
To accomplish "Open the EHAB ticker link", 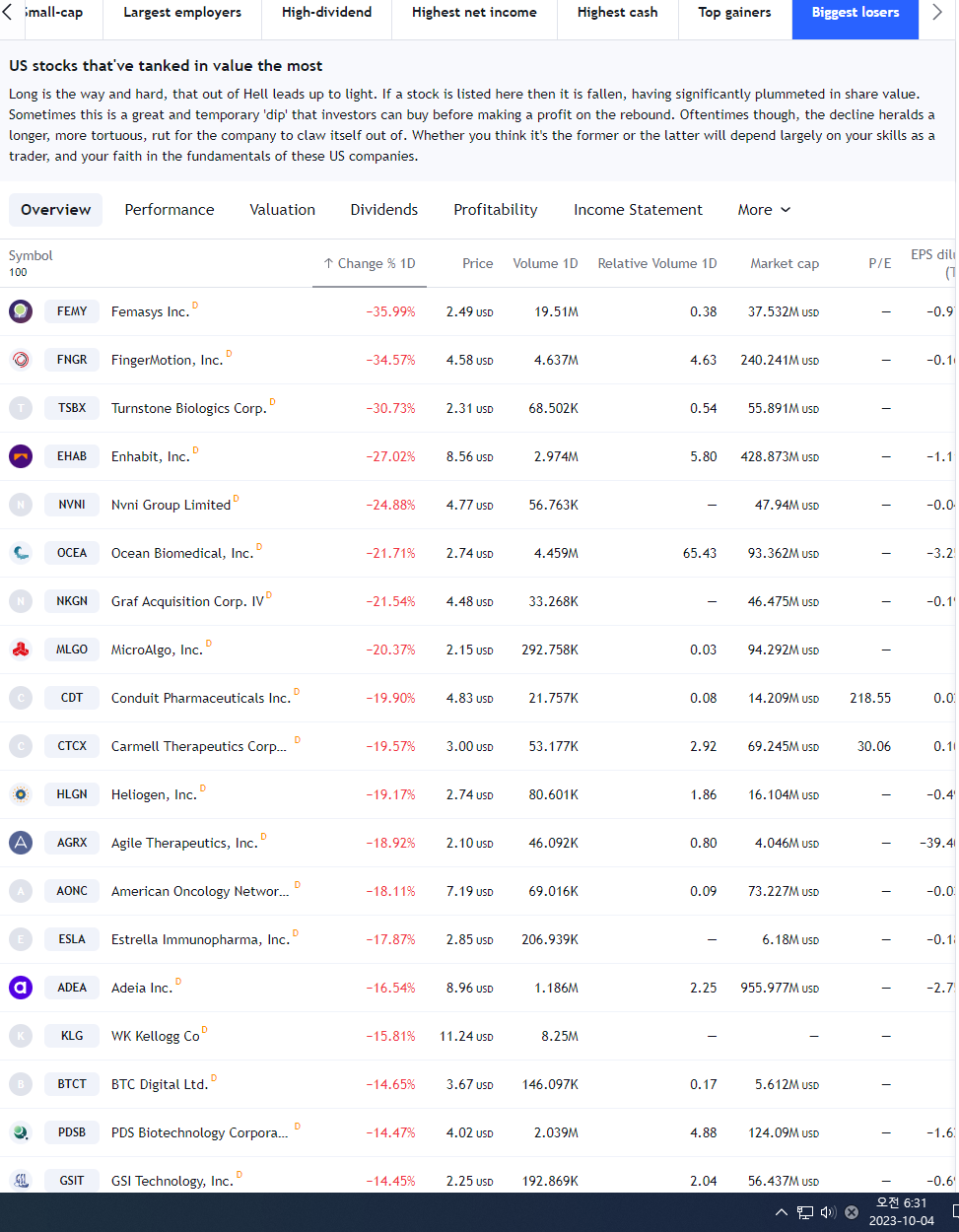I will tap(72, 456).
